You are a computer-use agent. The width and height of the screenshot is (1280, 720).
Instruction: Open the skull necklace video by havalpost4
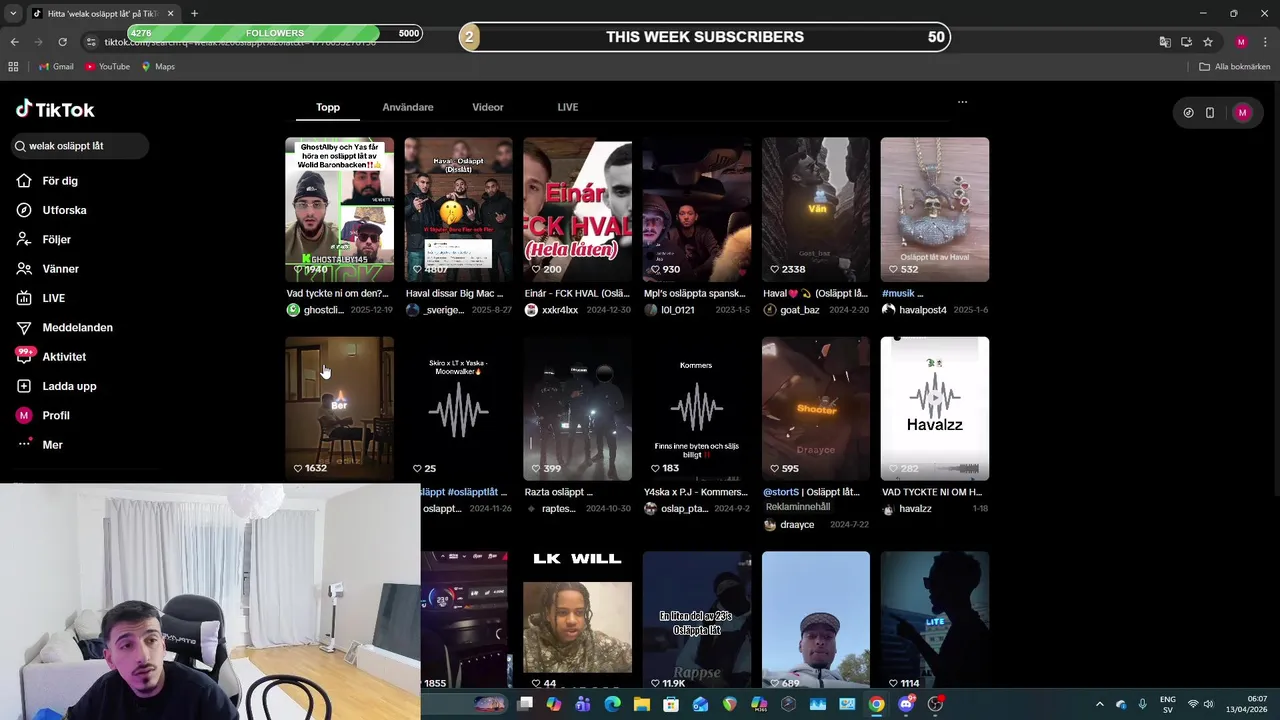point(935,210)
